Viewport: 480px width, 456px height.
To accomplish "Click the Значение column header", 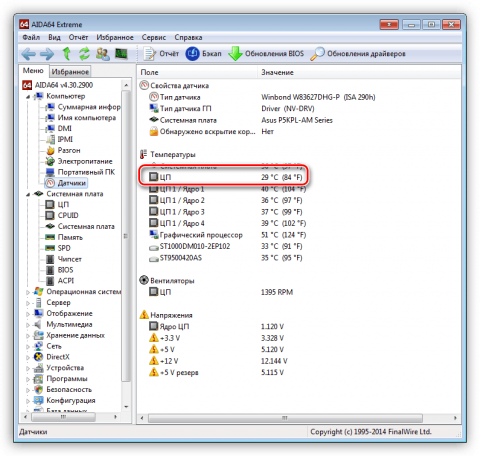I will pyautogui.click(x=277, y=72).
